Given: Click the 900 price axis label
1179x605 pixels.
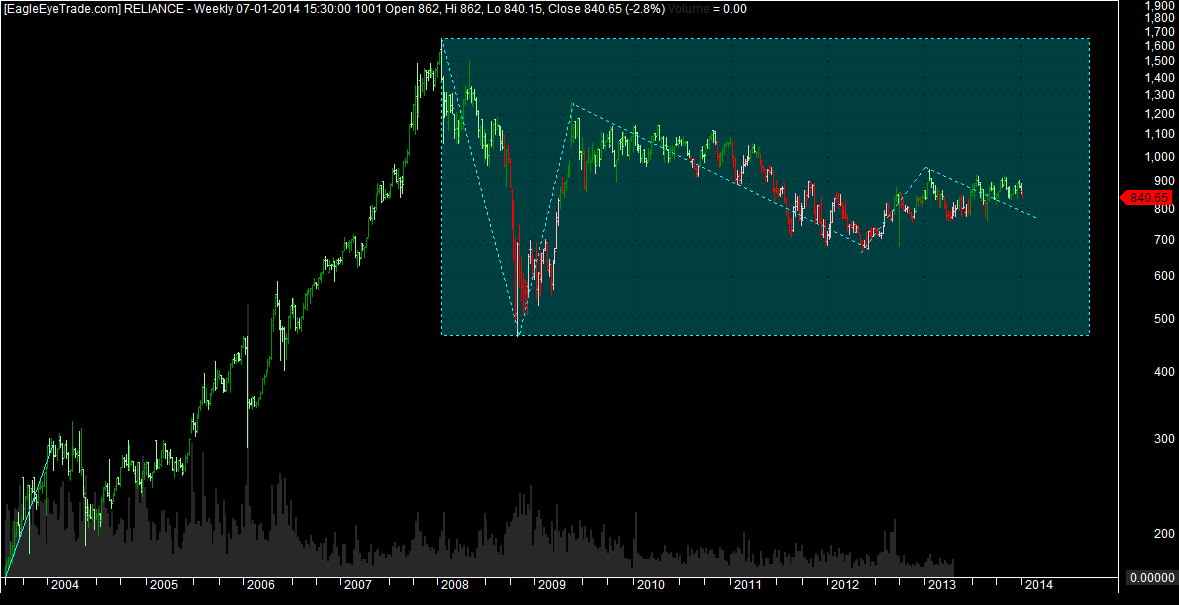Looking at the screenshot, I should (x=1162, y=182).
